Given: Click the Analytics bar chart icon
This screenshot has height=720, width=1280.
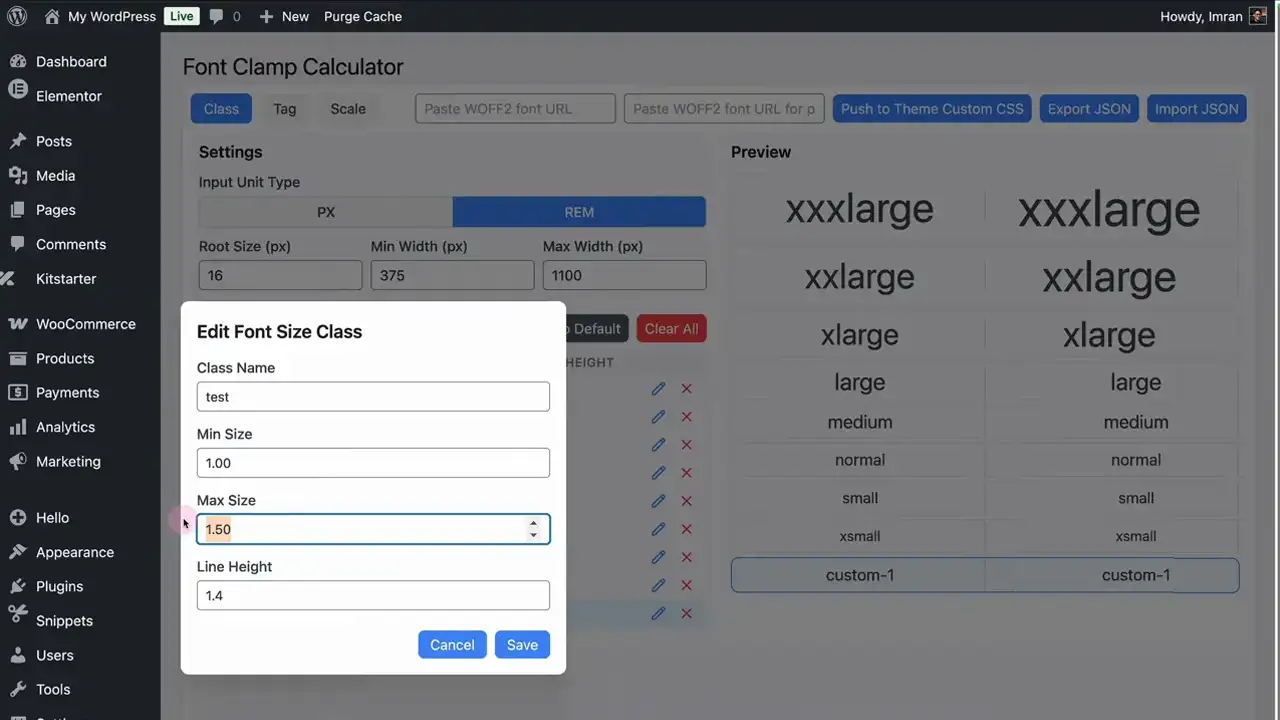Looking at the screenshot, I should click(17, 427).
